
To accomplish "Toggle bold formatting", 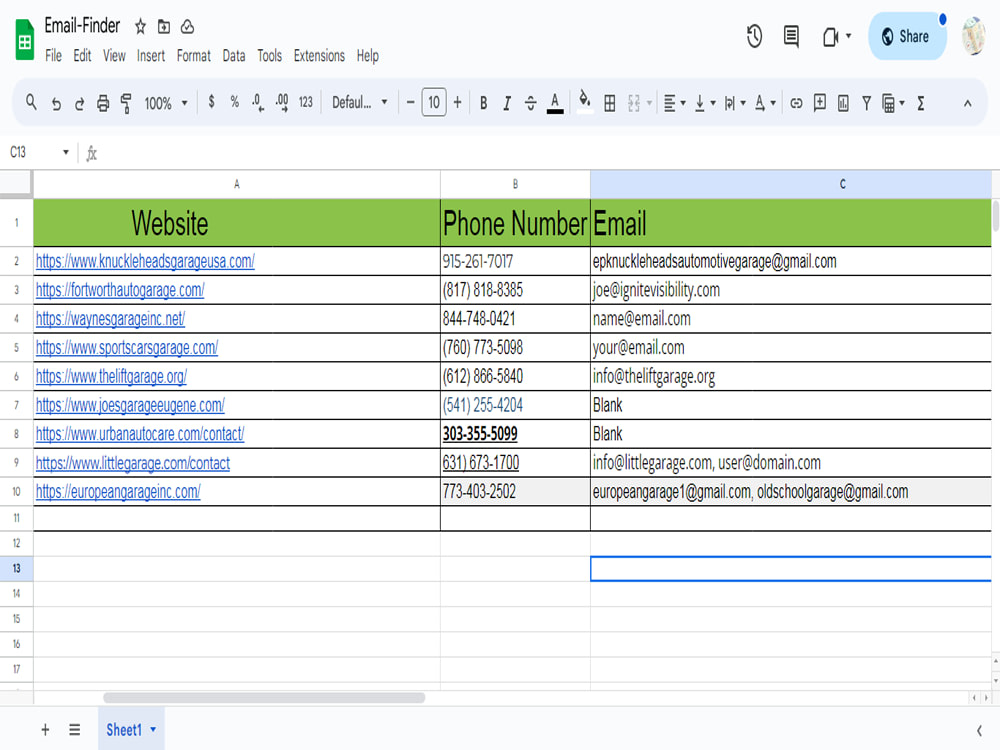I will pyautogui.click(x=483, y=103).
